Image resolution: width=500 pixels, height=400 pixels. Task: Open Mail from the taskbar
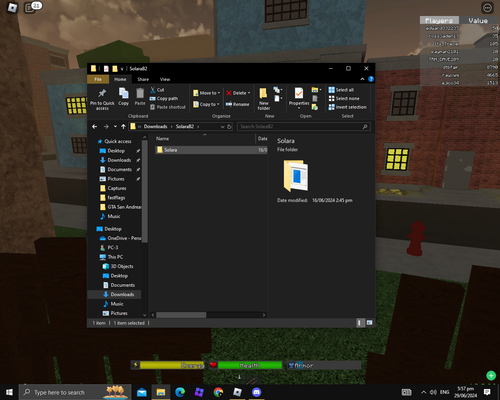(x=142, y=392)
